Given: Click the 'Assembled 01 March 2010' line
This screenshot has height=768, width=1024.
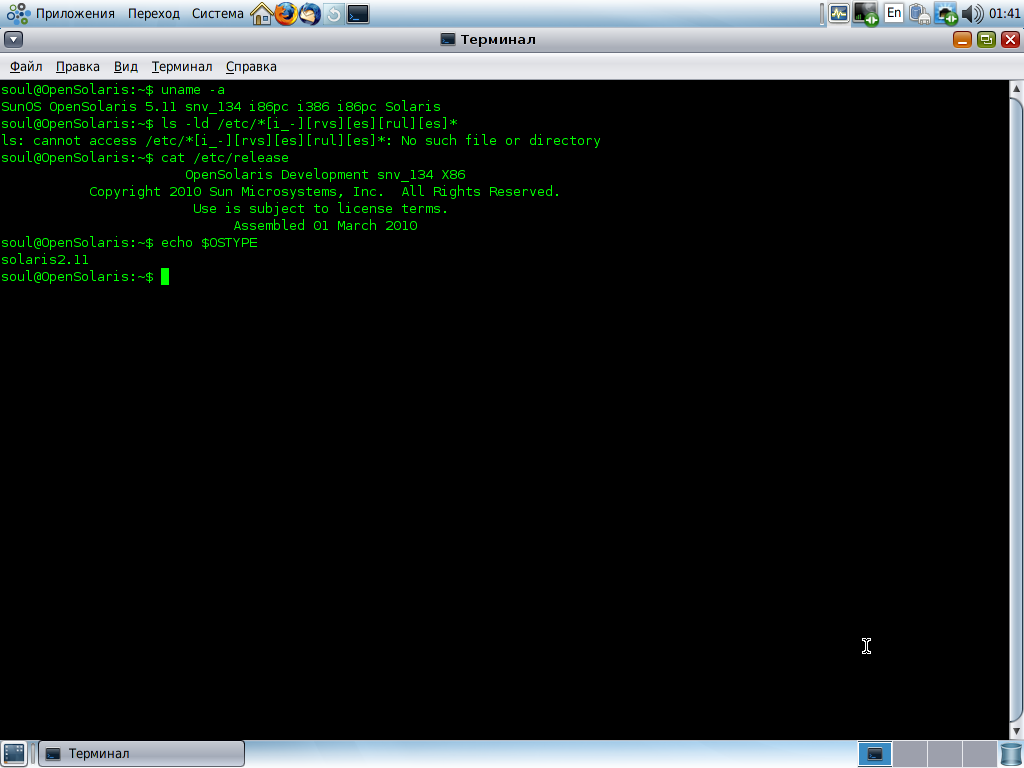Looking at the screenshot, I should (x=325, y=225).
